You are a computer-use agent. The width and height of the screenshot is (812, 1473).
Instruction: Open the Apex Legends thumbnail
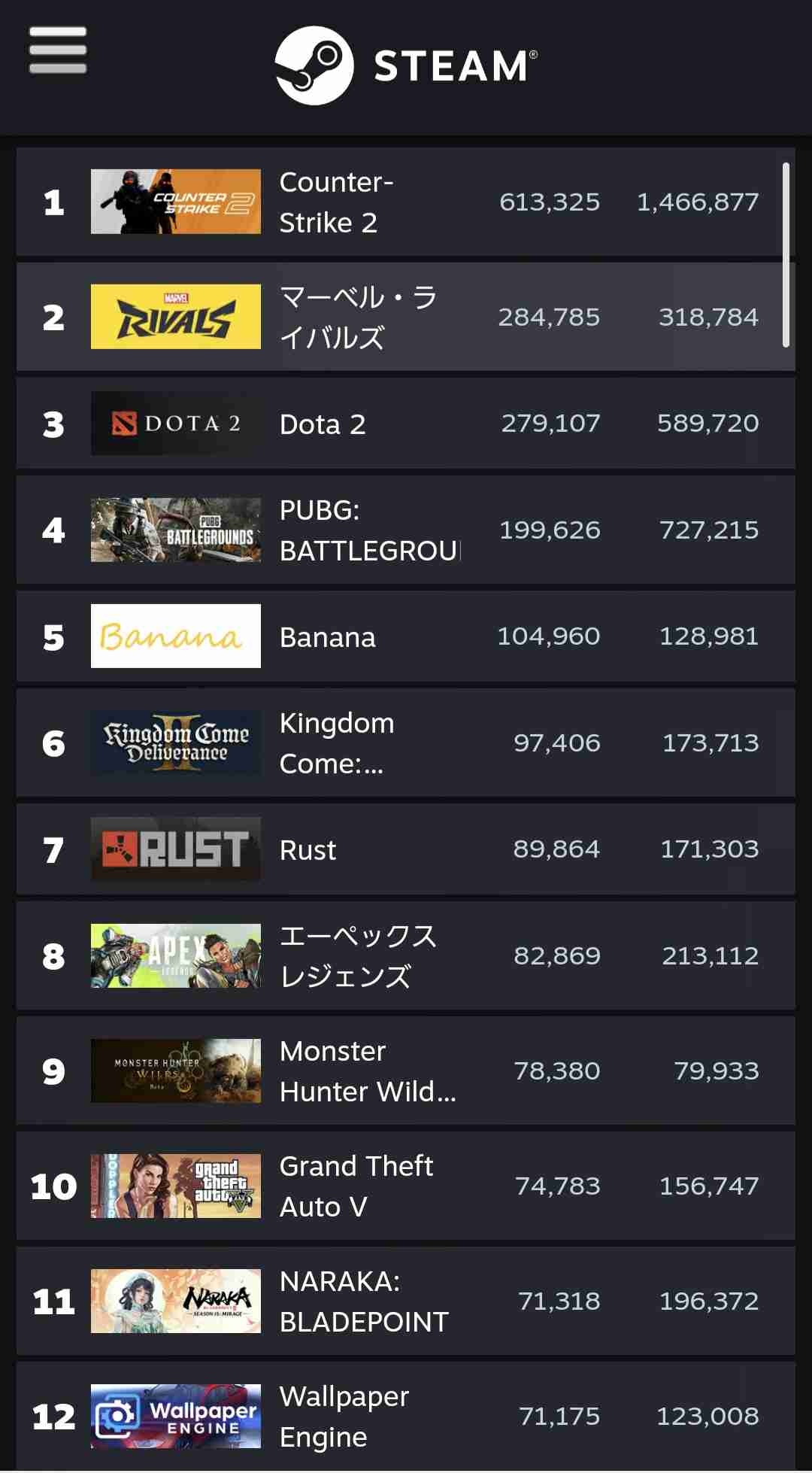[176, 956]
